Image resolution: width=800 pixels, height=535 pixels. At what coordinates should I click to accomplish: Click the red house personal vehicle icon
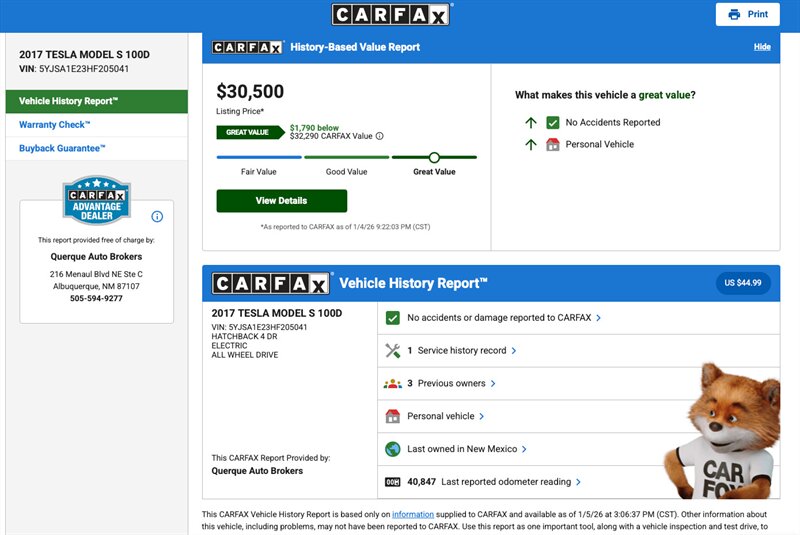392,416
